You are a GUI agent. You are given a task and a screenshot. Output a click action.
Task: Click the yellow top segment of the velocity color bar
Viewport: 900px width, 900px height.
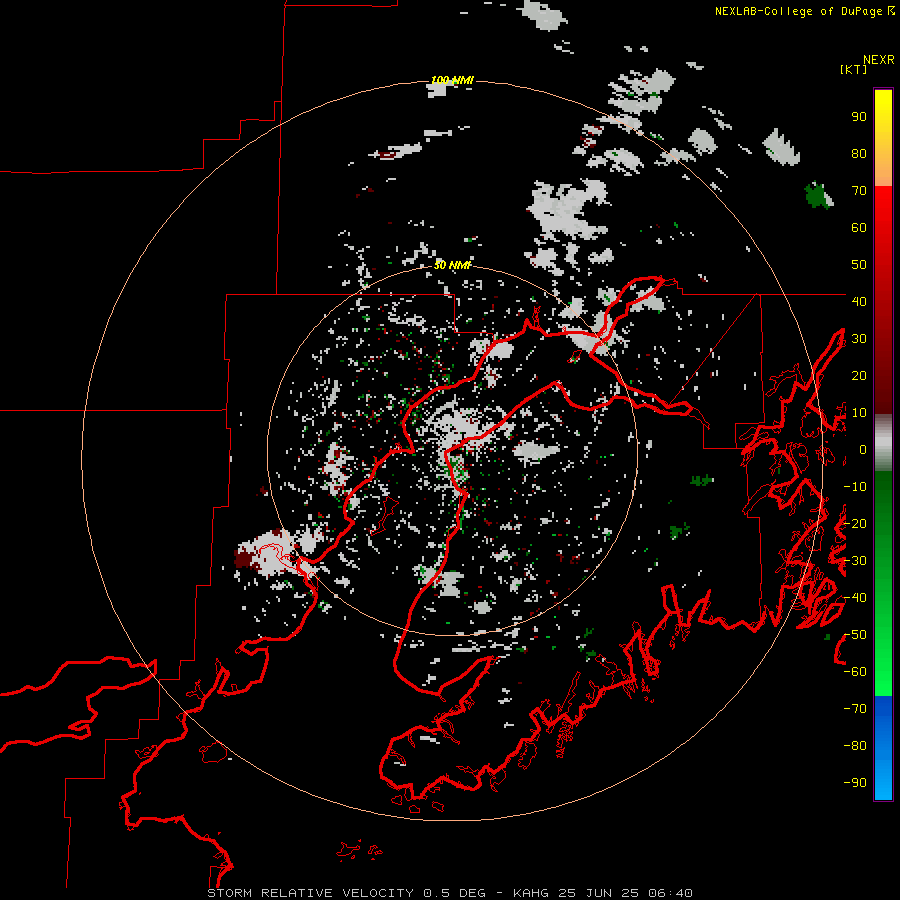(883, 138)
